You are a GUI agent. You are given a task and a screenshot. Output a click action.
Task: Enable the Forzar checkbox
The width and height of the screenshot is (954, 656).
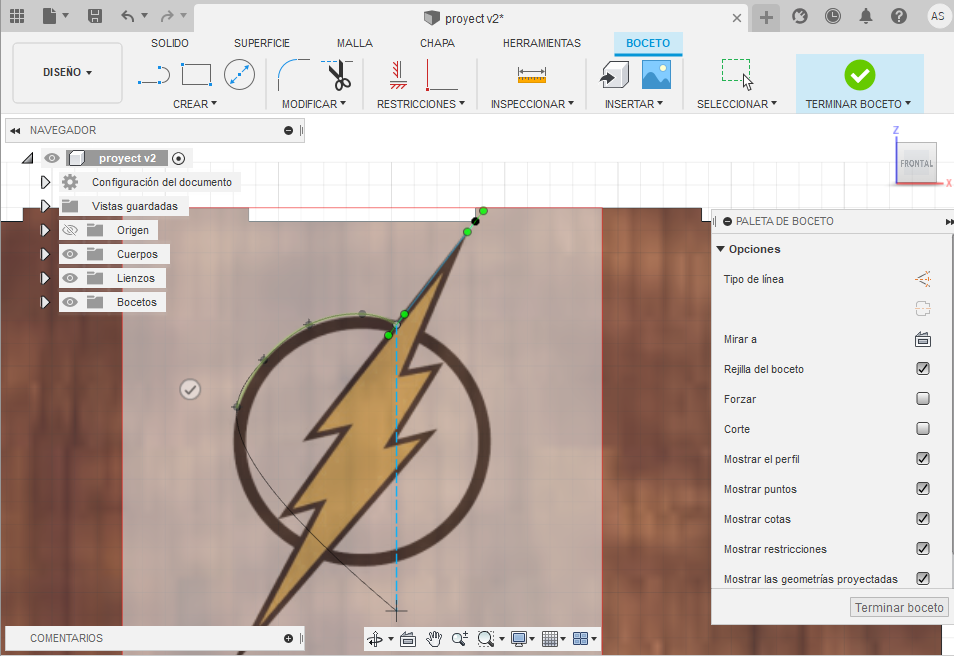coord(923,399)
